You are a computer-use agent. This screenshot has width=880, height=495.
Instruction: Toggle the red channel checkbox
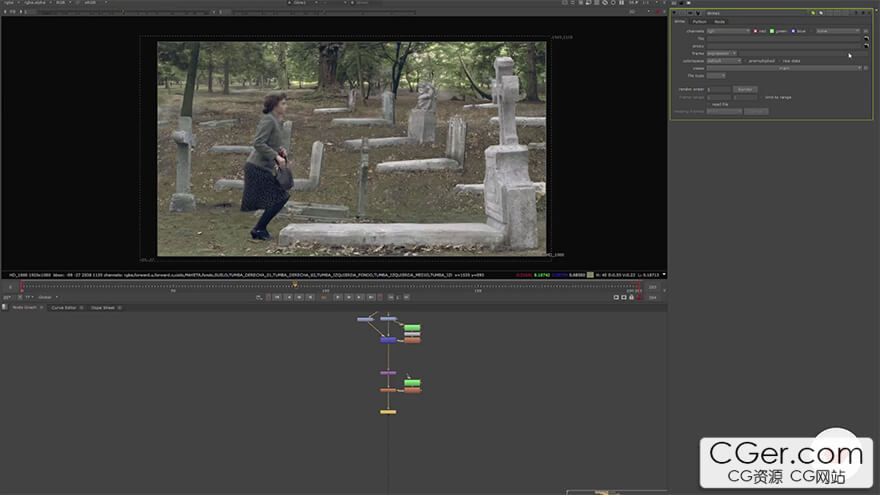click(755, 31)
